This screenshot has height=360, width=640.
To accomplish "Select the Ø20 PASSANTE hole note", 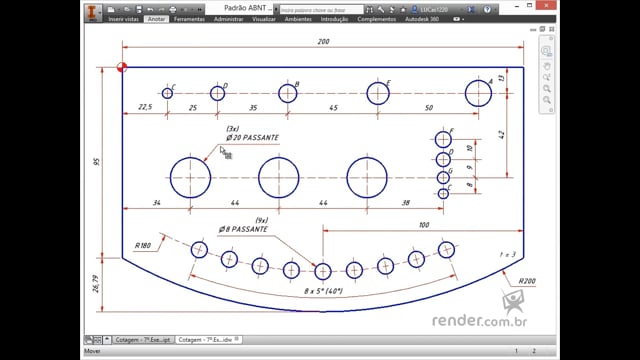I will tap(252, 138).
